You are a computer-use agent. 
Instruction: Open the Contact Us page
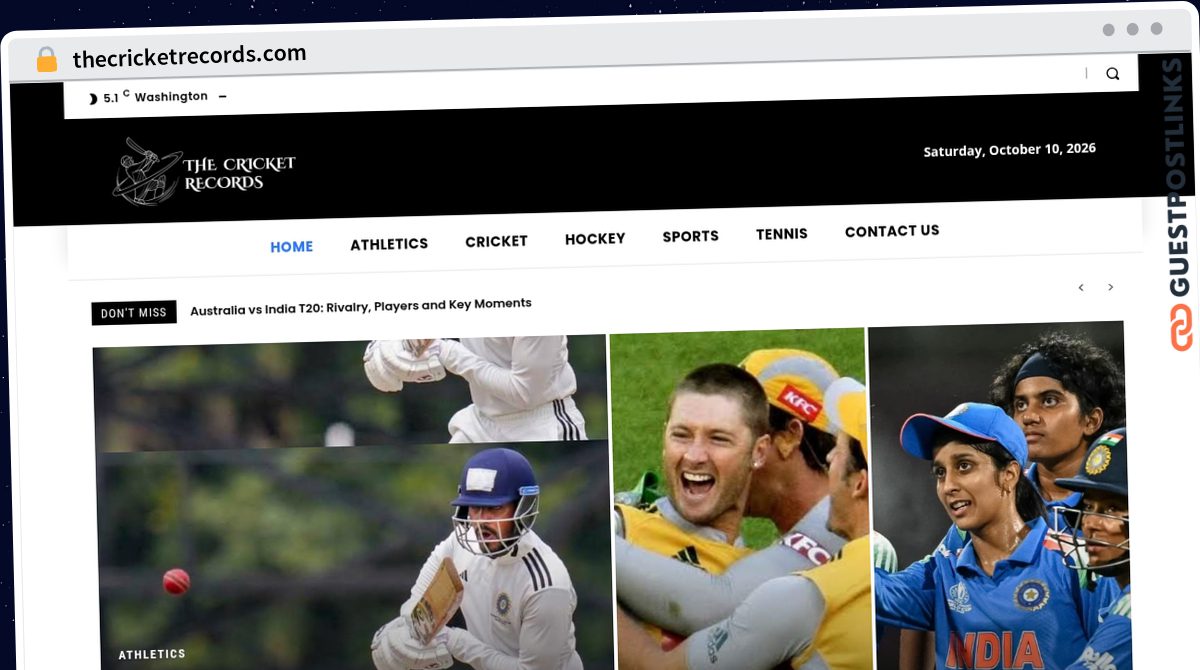892,231
